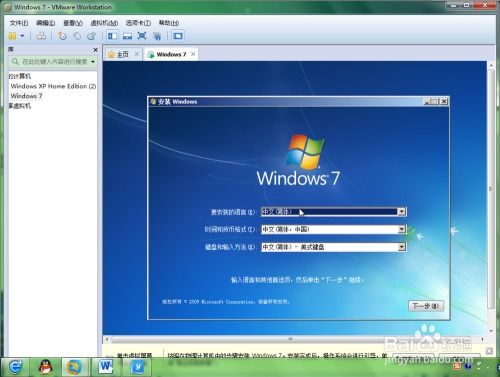Switch to the 主页 home tab
The height and width of the screenshot is (377, 500).
(x=122, y=54)
